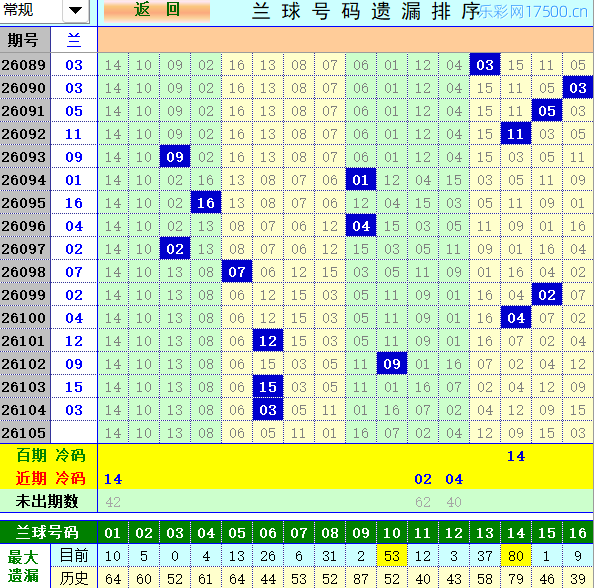Click ball number 14 in green header
Screen dimensions: 594x588
(516, 533)
